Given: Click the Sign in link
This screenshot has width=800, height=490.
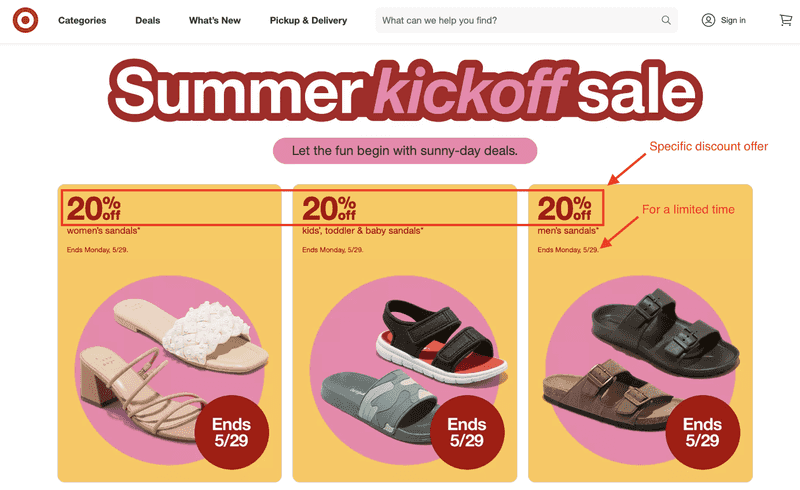Looking at the screenshot, I should coord(733,20).
